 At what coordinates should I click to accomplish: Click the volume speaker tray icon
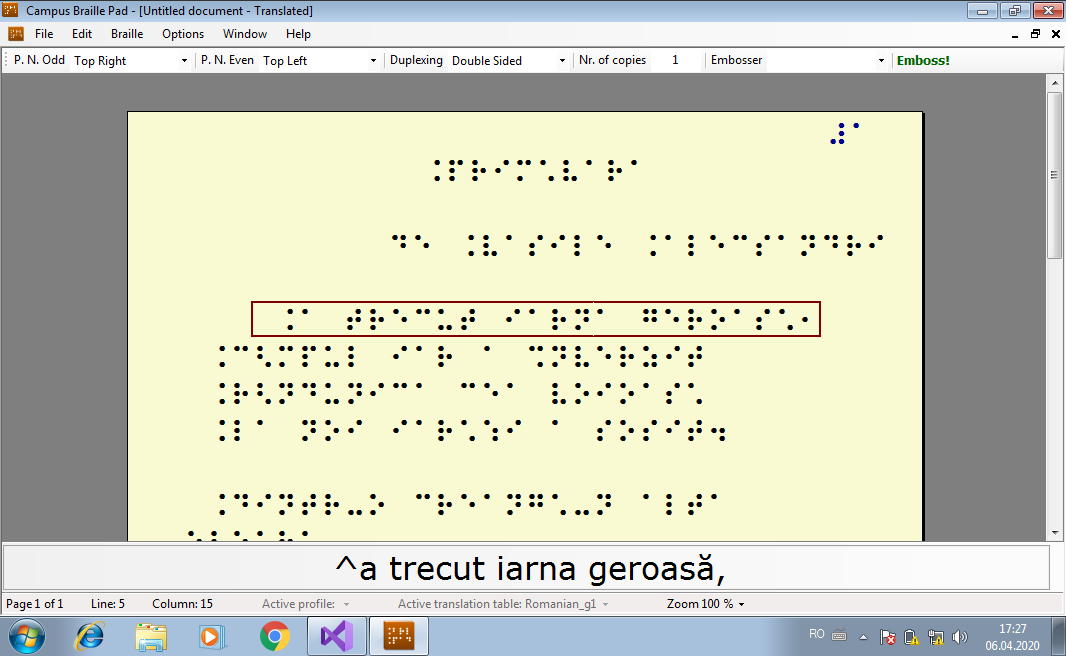click(960, 636)
